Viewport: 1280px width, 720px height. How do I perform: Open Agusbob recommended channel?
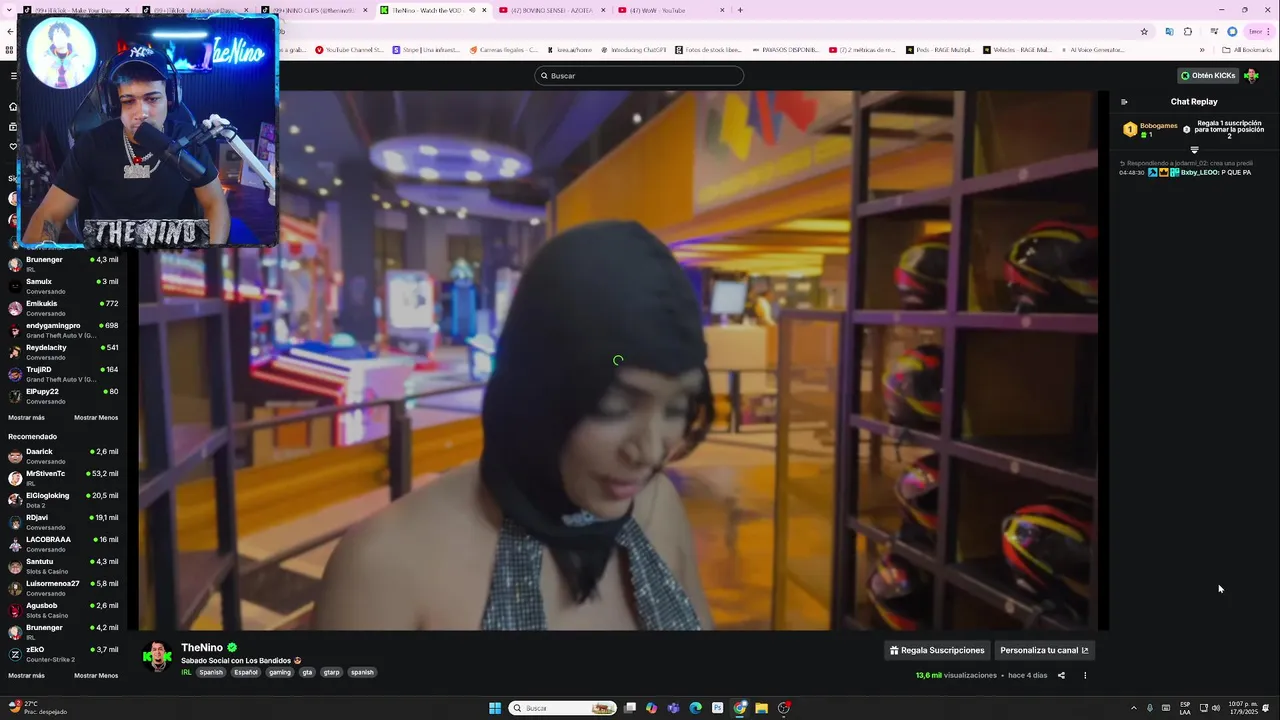[x=64, y=610]
